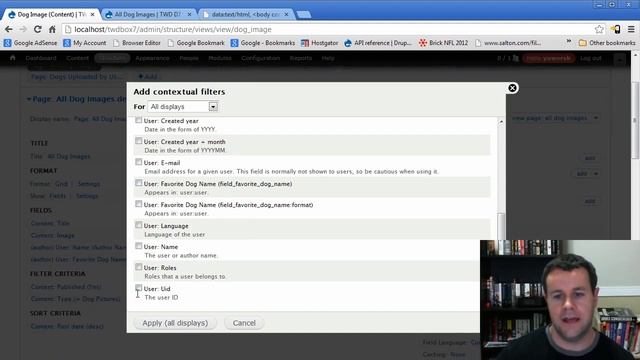
Task: Open the For All displays dropdown
Action: coord(183,107)
